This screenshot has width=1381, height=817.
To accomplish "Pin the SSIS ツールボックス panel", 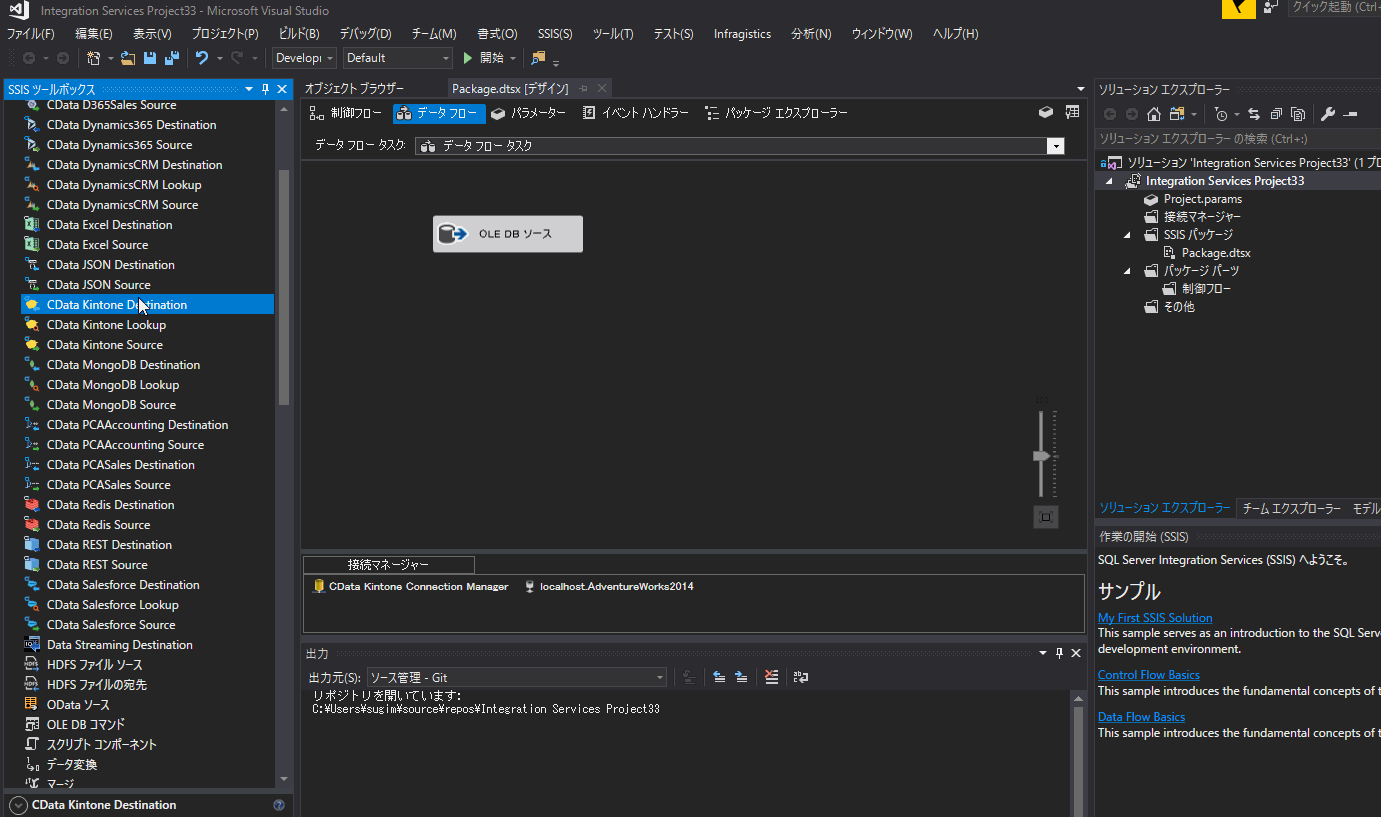I will point(265,89).
